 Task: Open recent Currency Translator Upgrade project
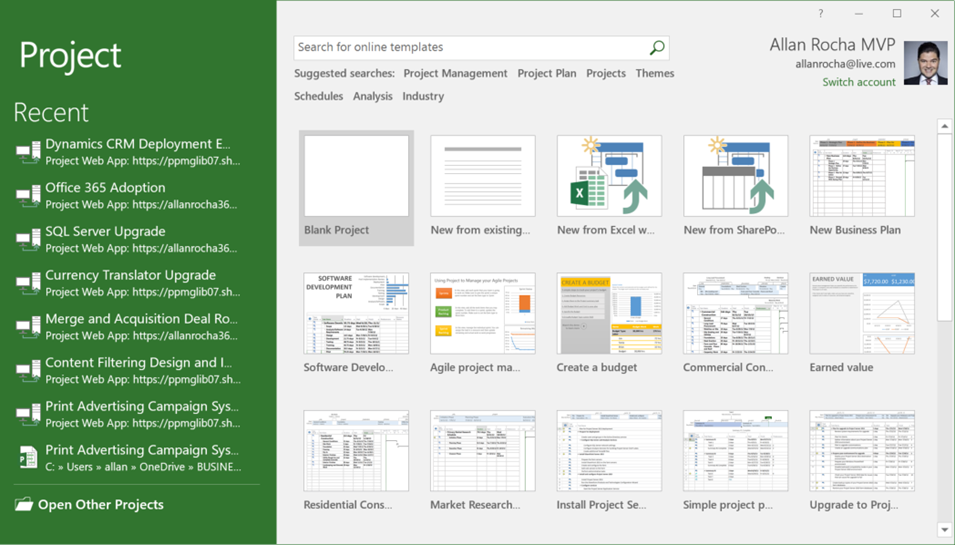(x=129, y=284)
